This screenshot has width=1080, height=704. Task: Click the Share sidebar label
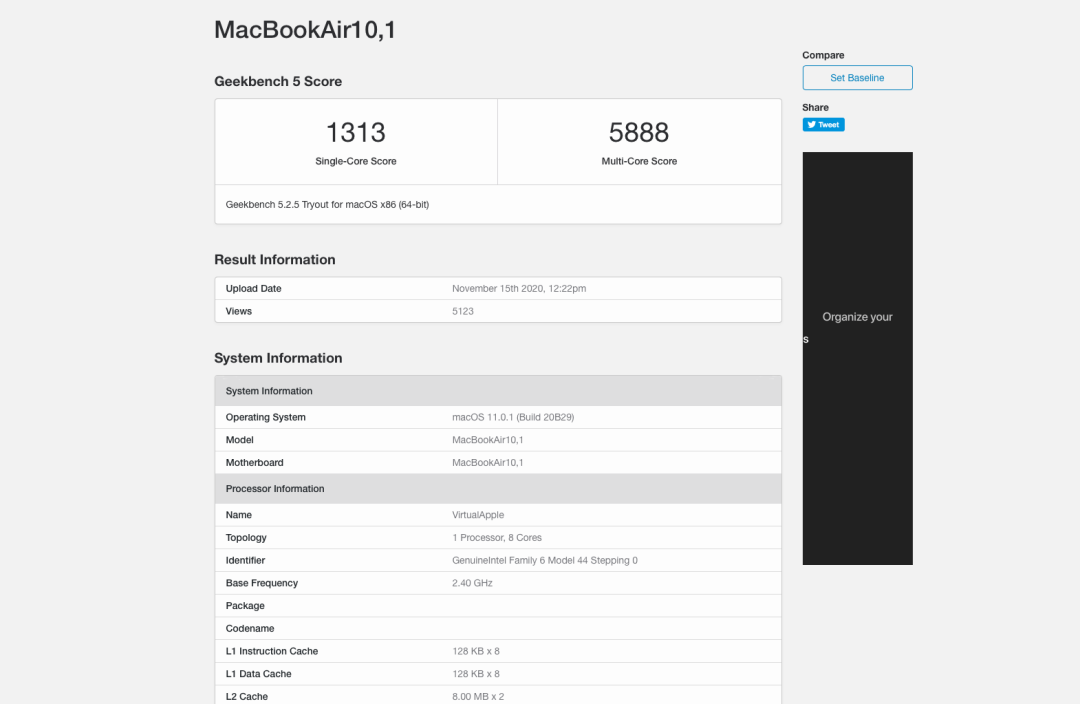click(816, 107)
